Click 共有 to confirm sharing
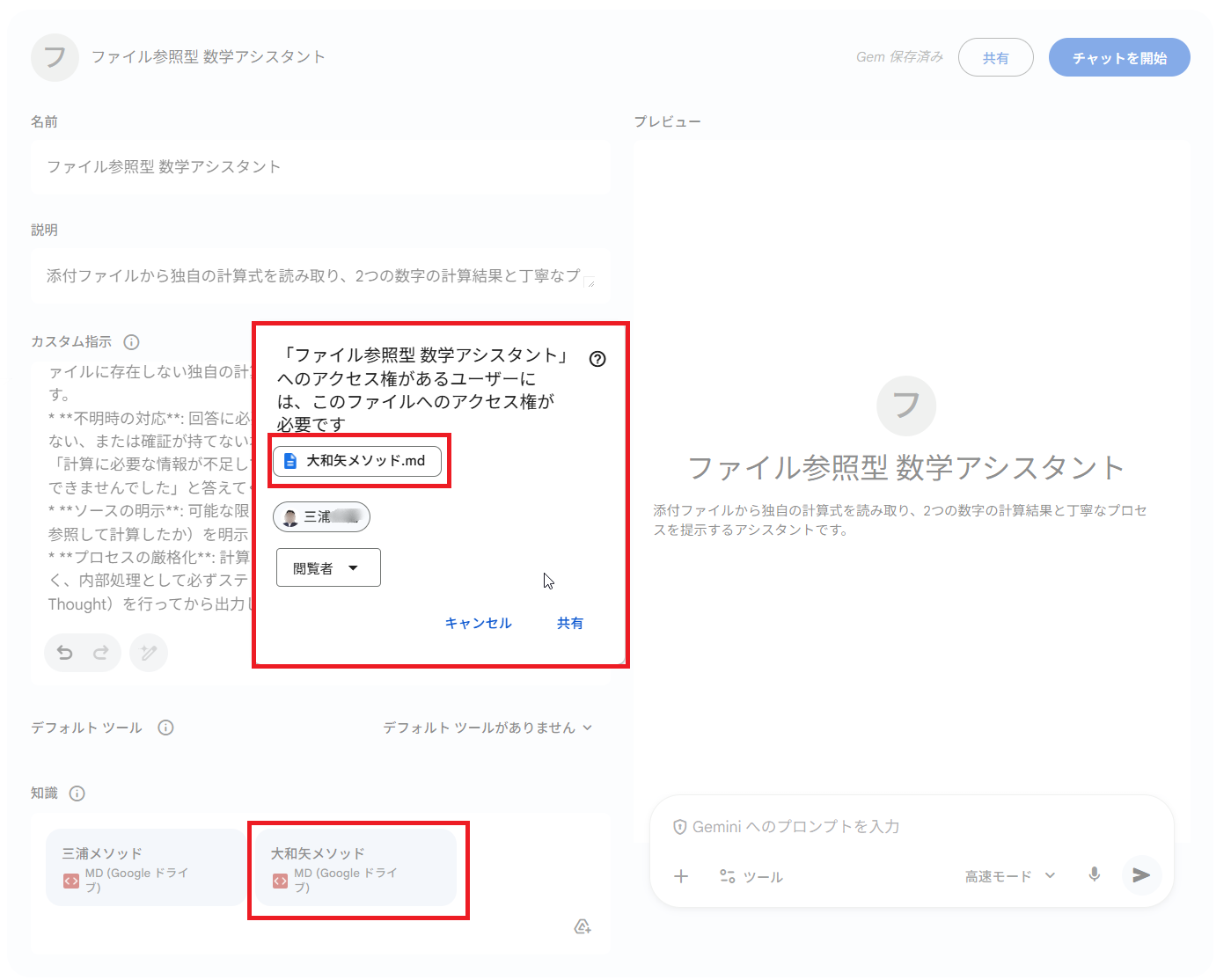1231x980 pixels. click(x=570, y=623)
